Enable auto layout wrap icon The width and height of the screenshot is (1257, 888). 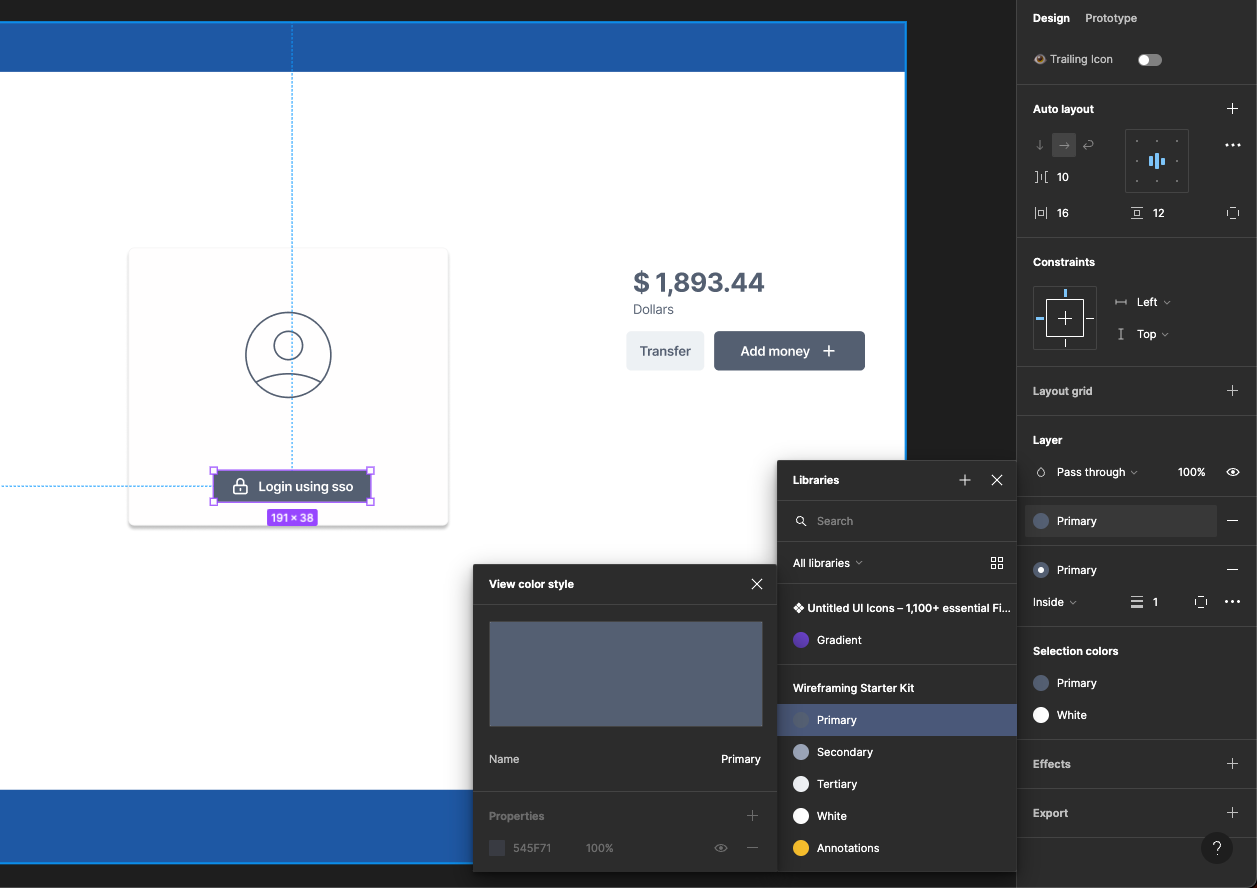1087,145
